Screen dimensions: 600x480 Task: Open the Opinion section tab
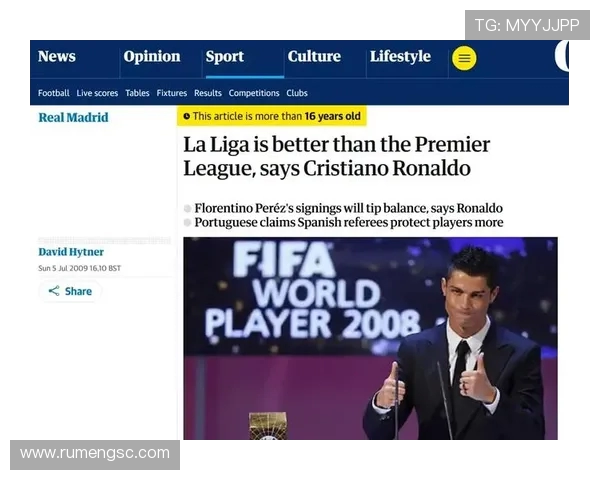pos(152,57)
